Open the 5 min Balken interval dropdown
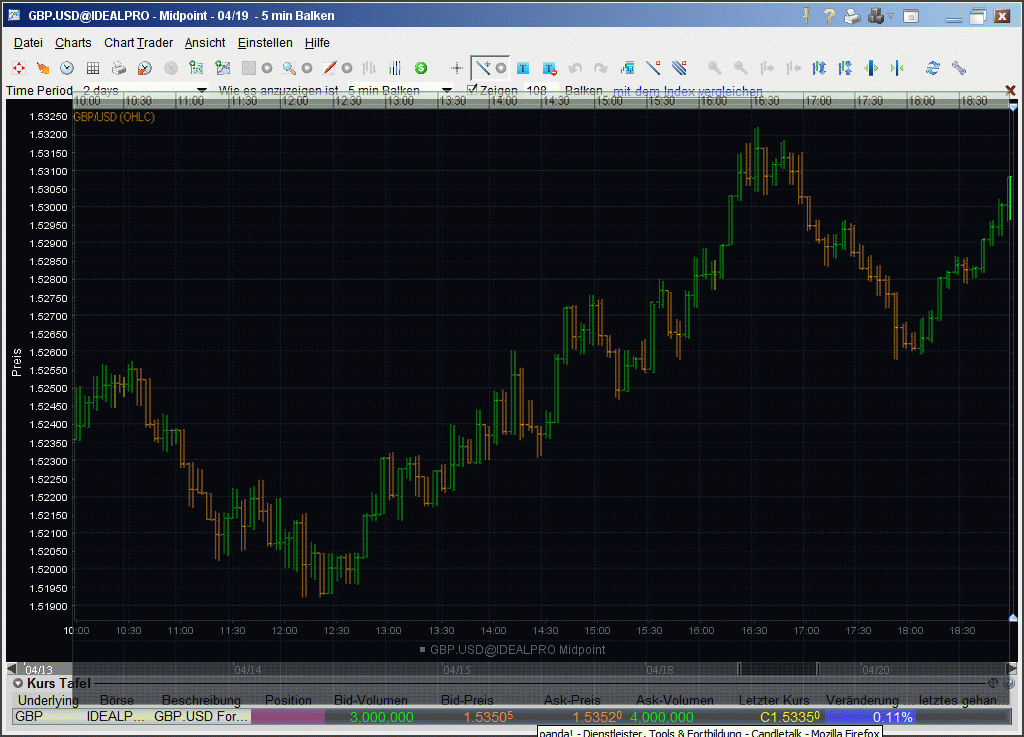The width and height of the screenshot is (1024, 737). (x=447, y=90)
